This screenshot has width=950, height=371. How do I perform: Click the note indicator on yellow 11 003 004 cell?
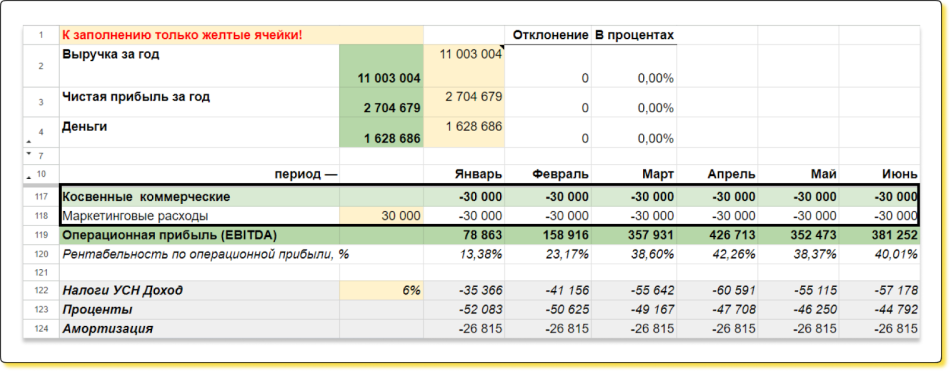(502, 47)
